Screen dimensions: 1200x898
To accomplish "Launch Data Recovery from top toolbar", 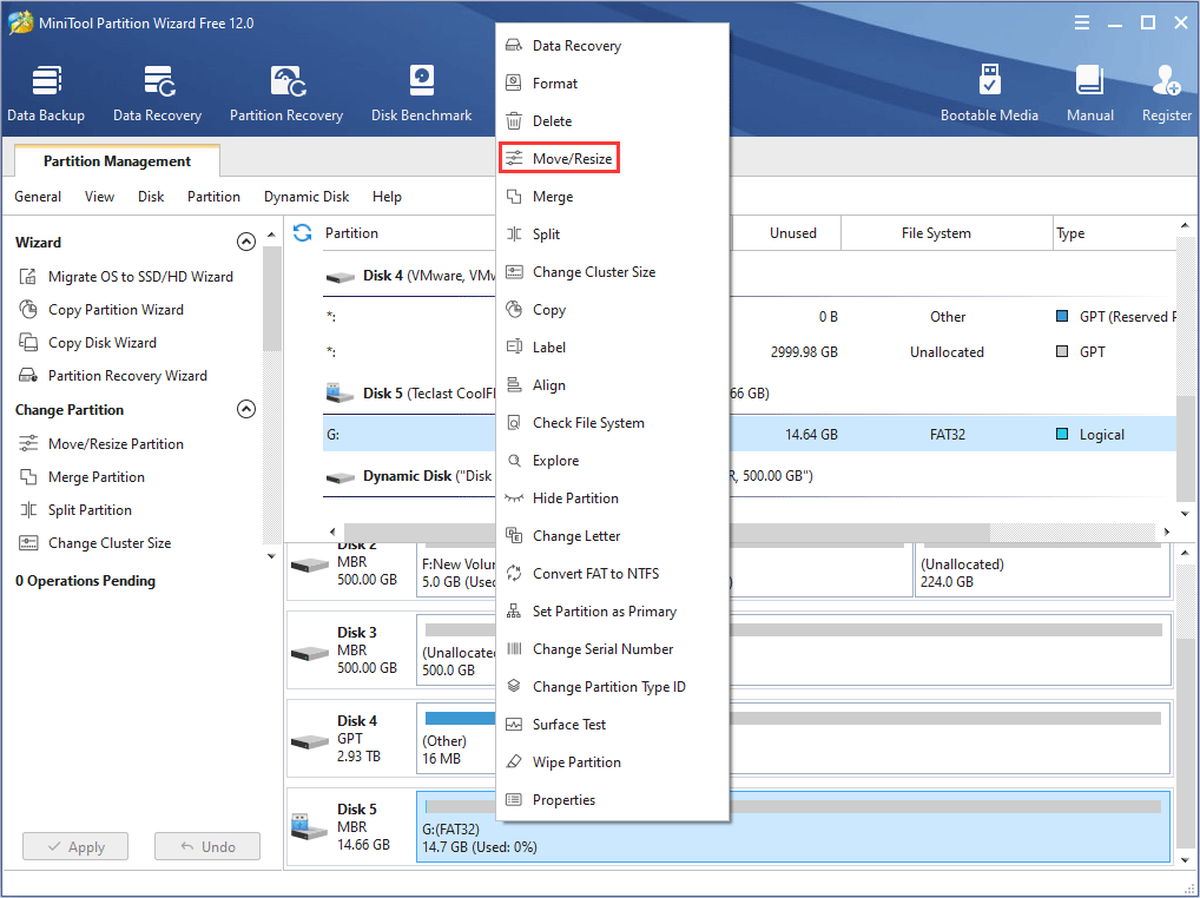I will point(157,95).
